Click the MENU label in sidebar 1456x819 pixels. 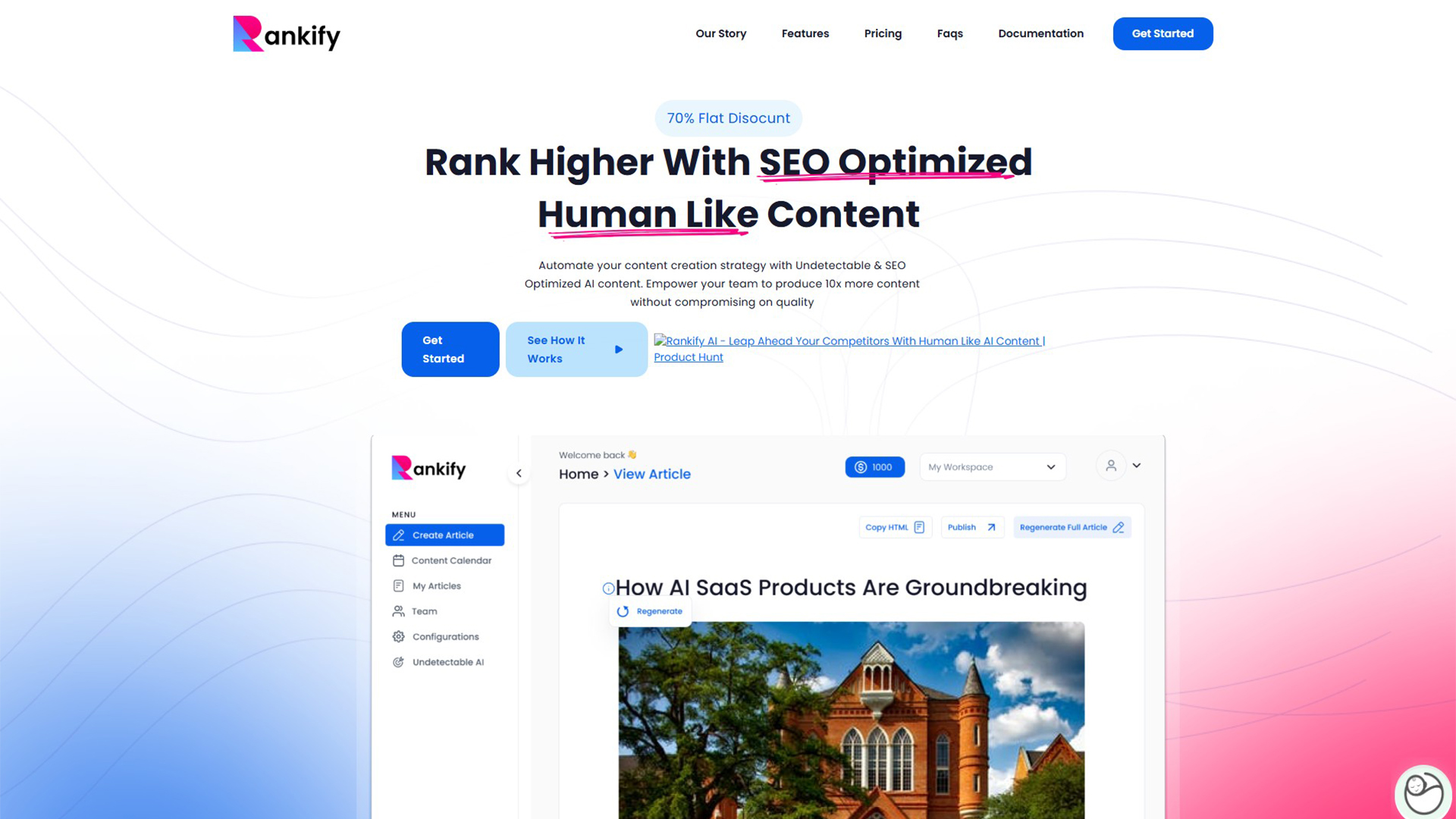click(403, 514)
